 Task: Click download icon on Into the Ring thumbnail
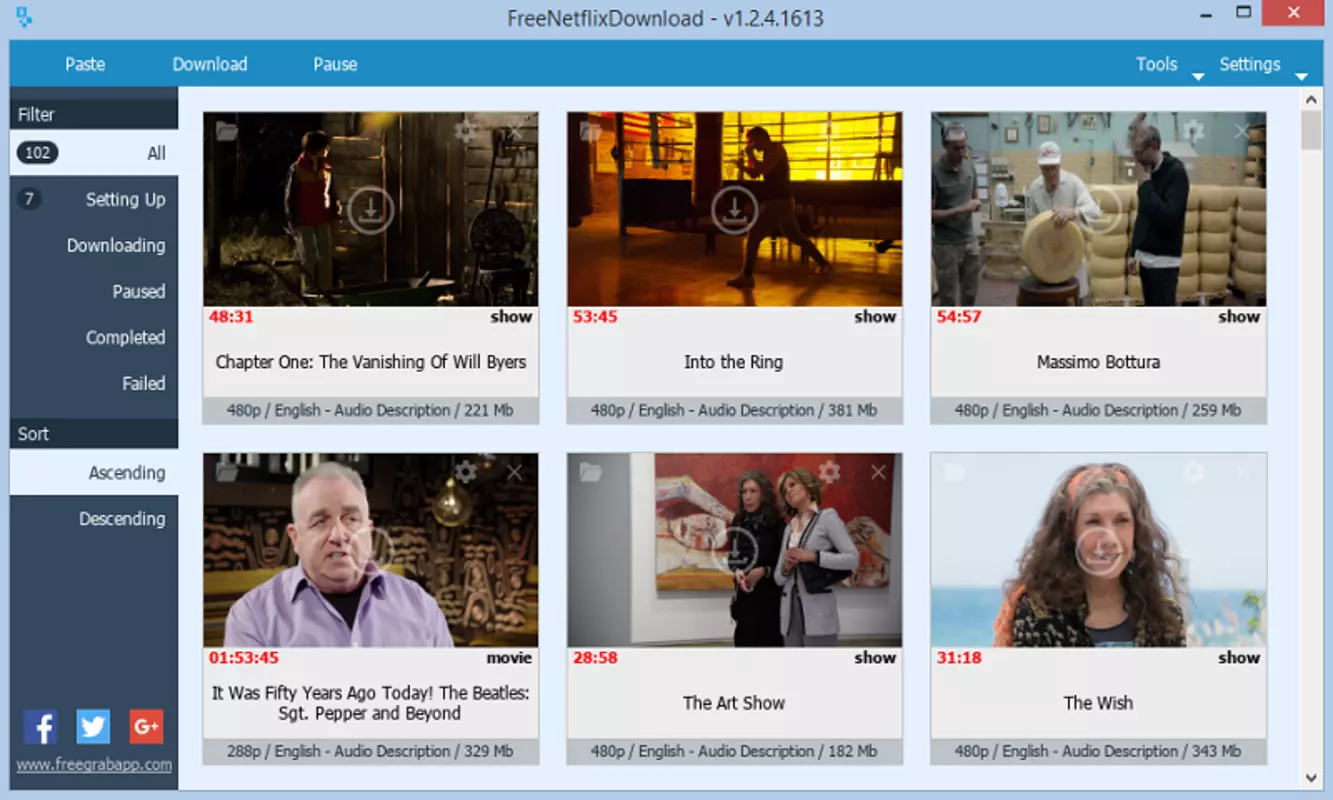coord(734,210)
